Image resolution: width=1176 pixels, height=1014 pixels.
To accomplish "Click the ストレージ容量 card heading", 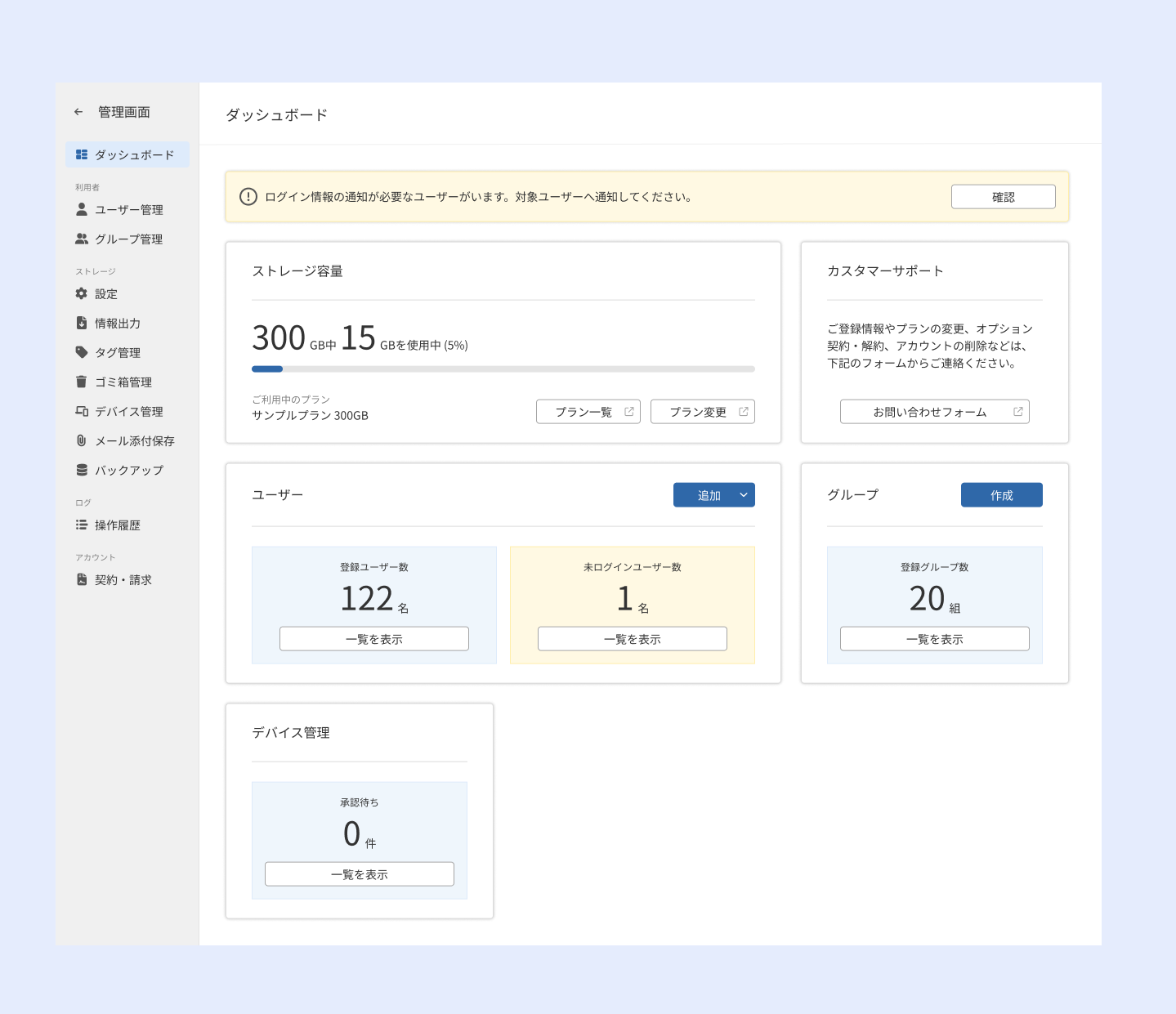I will tap(297, 271).
